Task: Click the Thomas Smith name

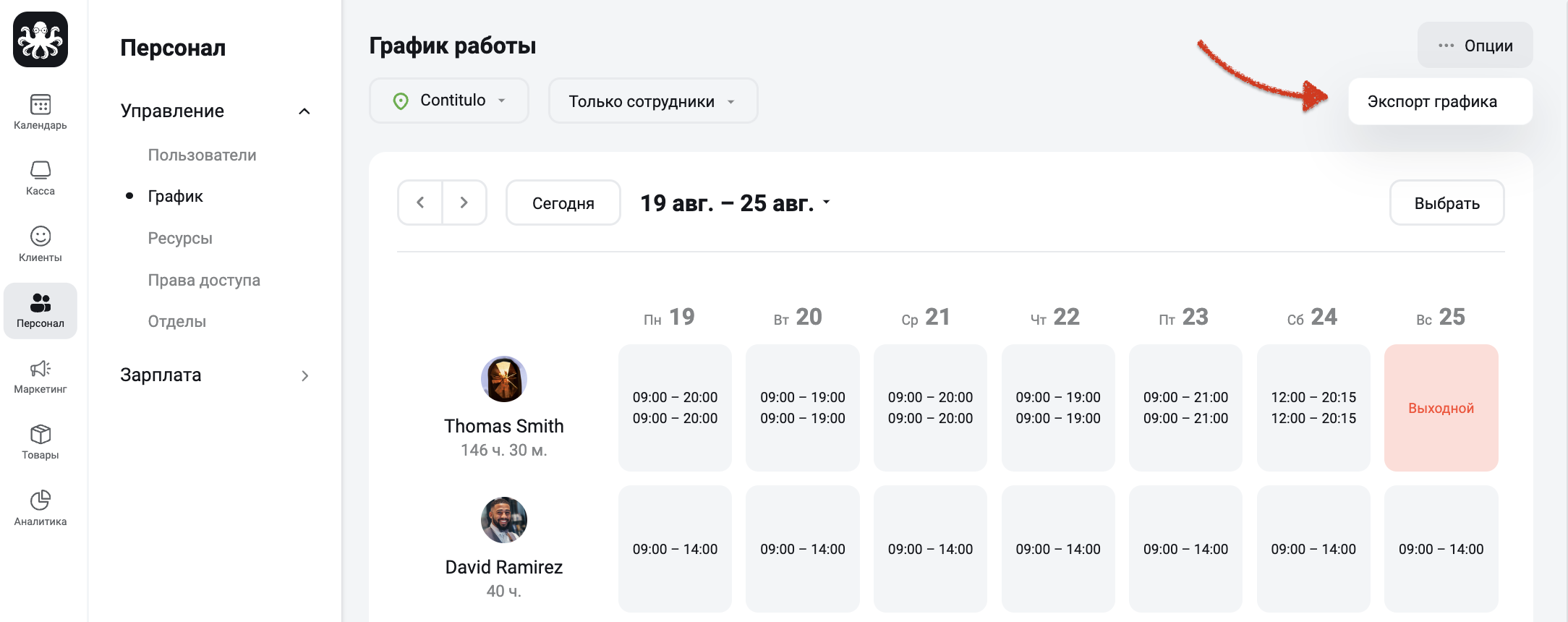Action: pos(504,426)
